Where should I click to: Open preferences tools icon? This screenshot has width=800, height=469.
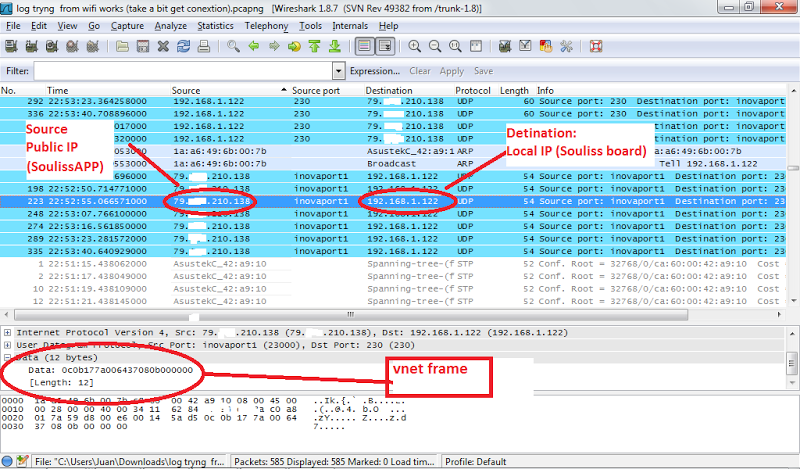click(566, 46)
